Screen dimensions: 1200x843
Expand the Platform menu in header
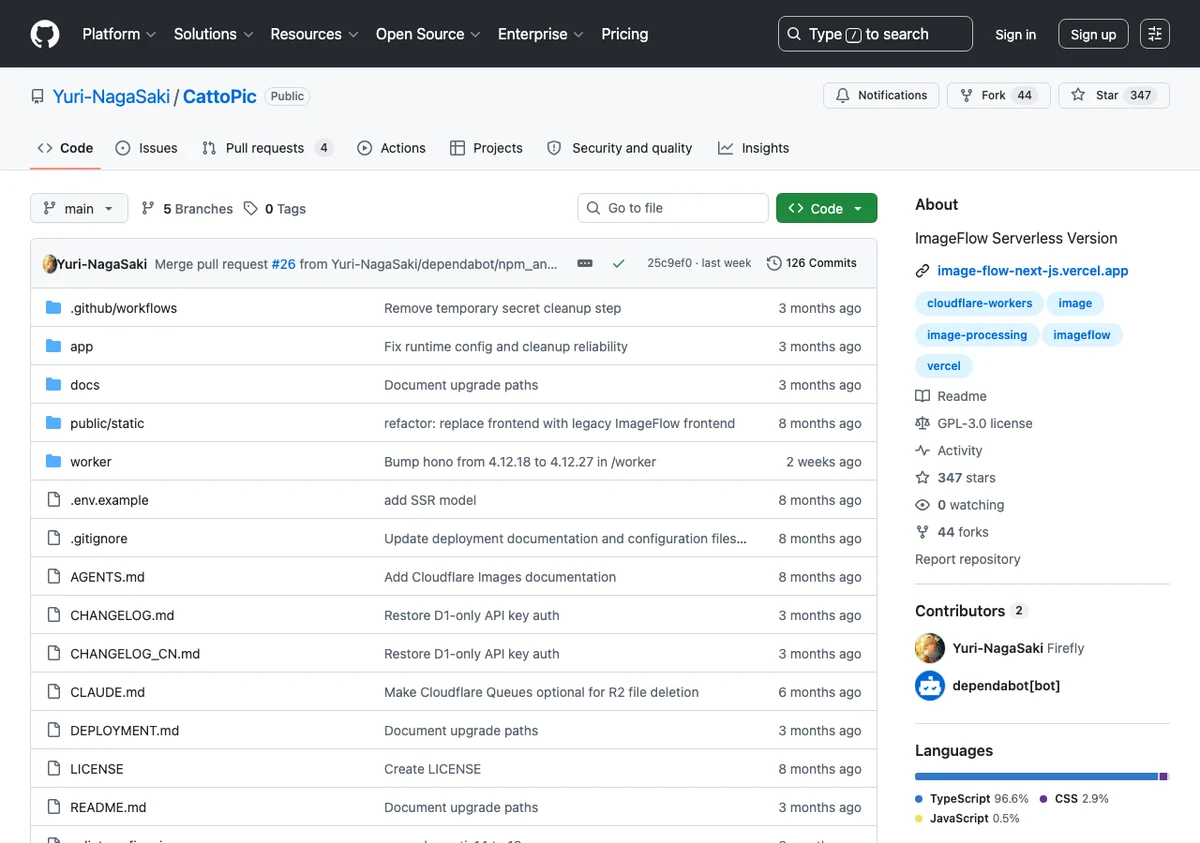[x=119, y=34]
